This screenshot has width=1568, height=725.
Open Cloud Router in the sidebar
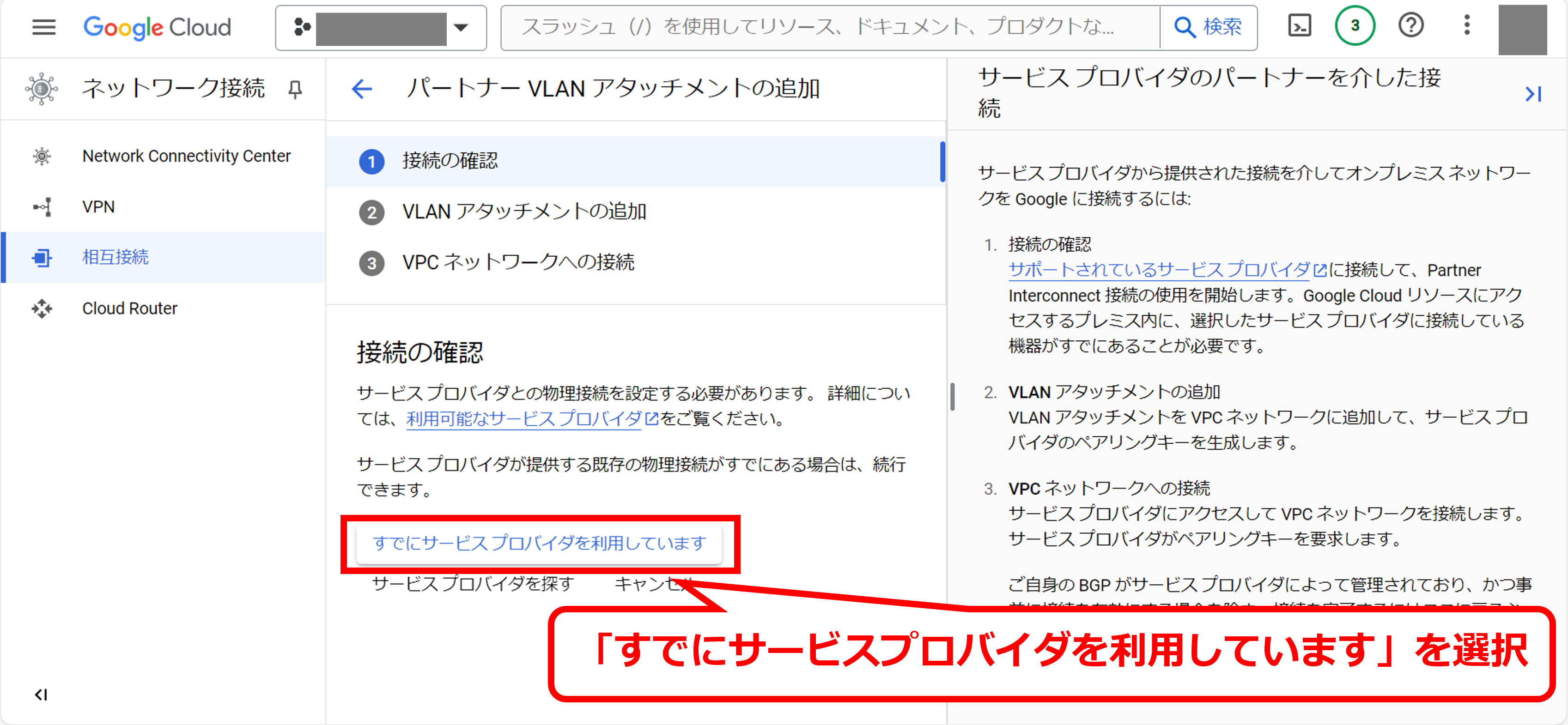tap(130, 308)
